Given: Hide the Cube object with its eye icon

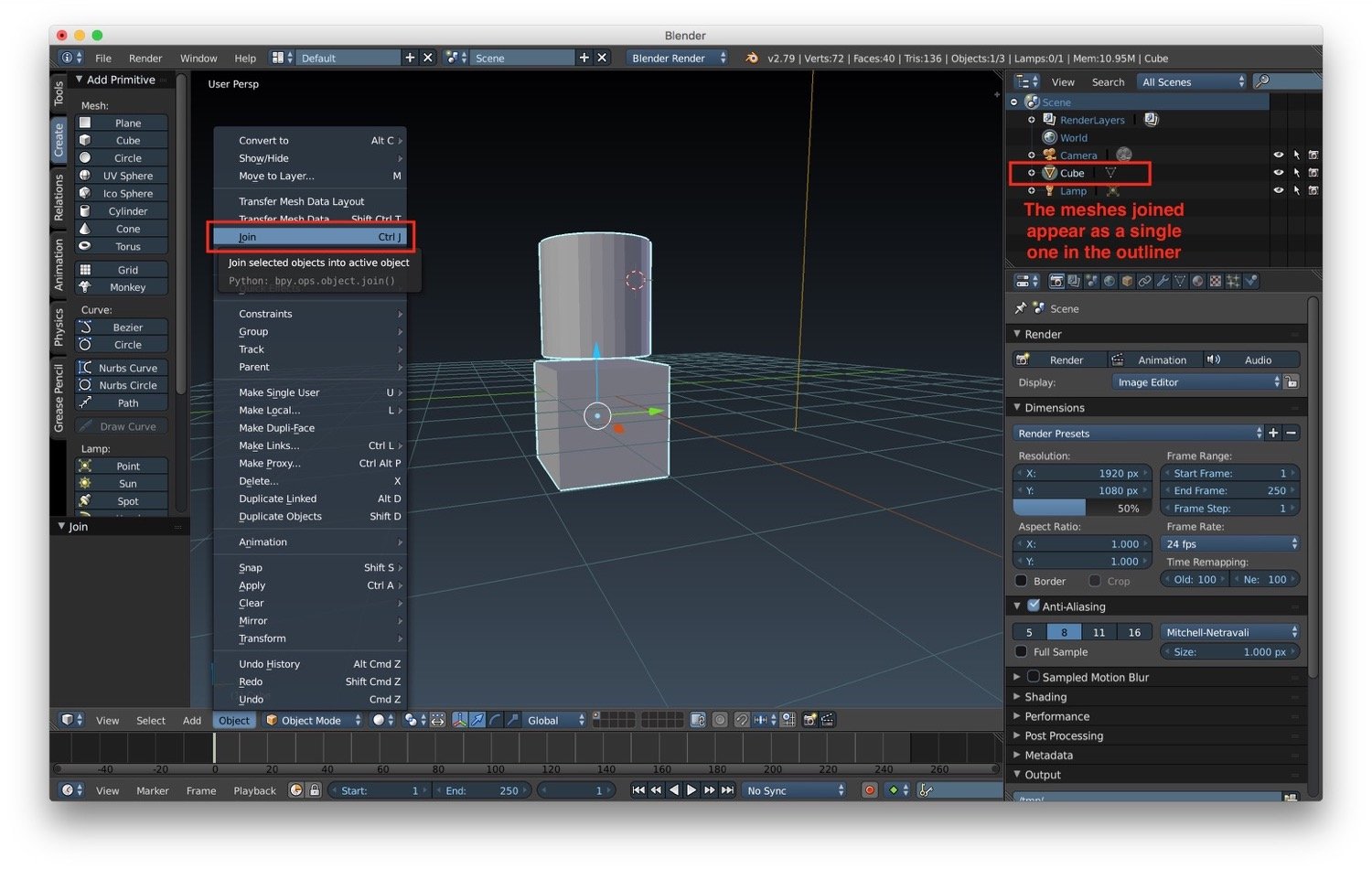Looking at the screenshot, I should tap(1279, 172).
